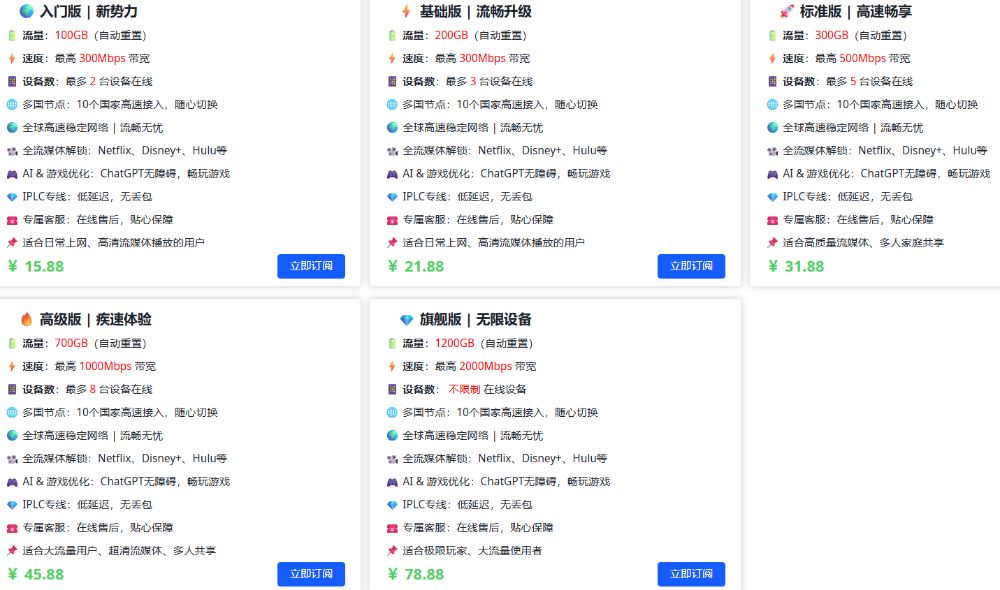This screenshot has height=590, width=1000.
Task: Click the ¥ 31.88 price on 标准版
Action: (796, 266)
